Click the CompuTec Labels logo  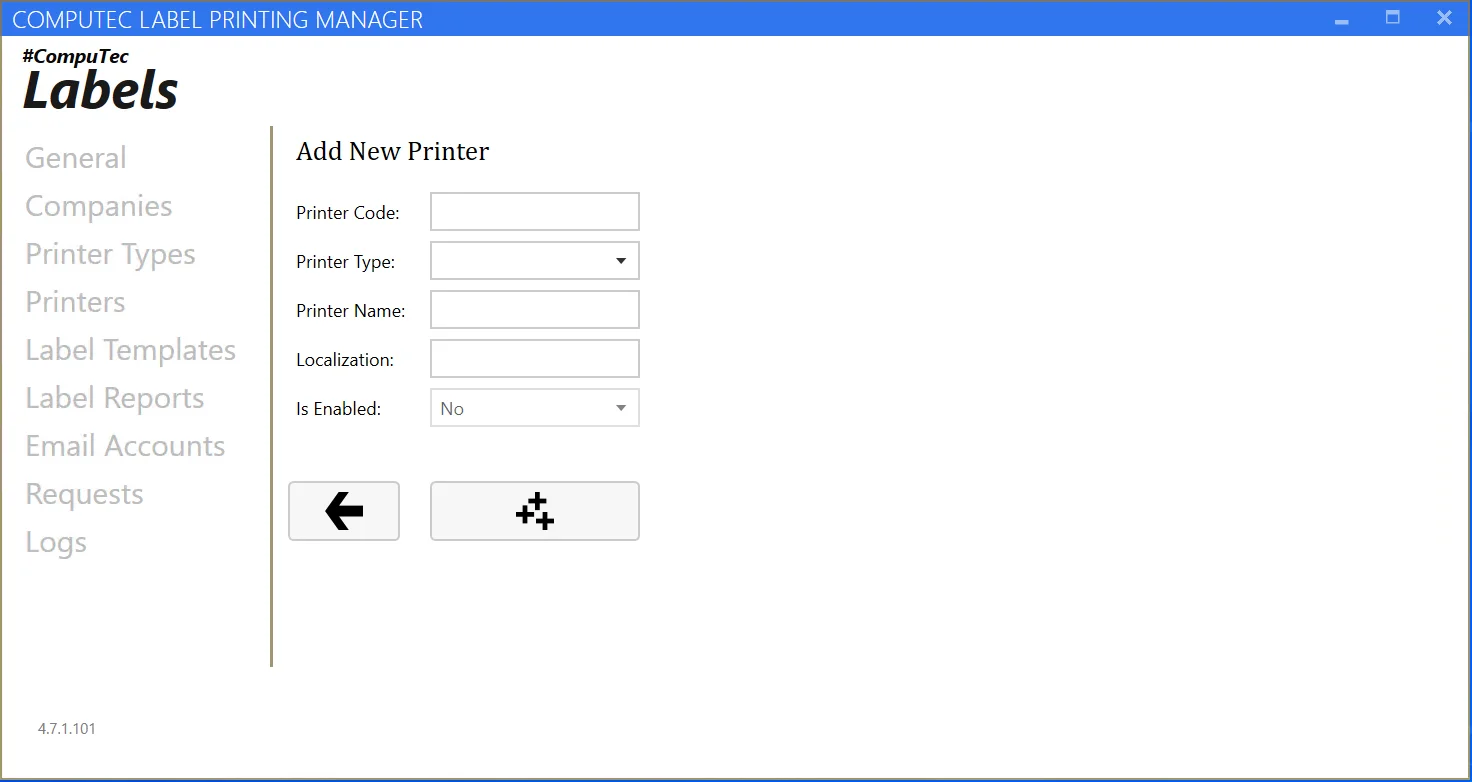tap(100, 80)
